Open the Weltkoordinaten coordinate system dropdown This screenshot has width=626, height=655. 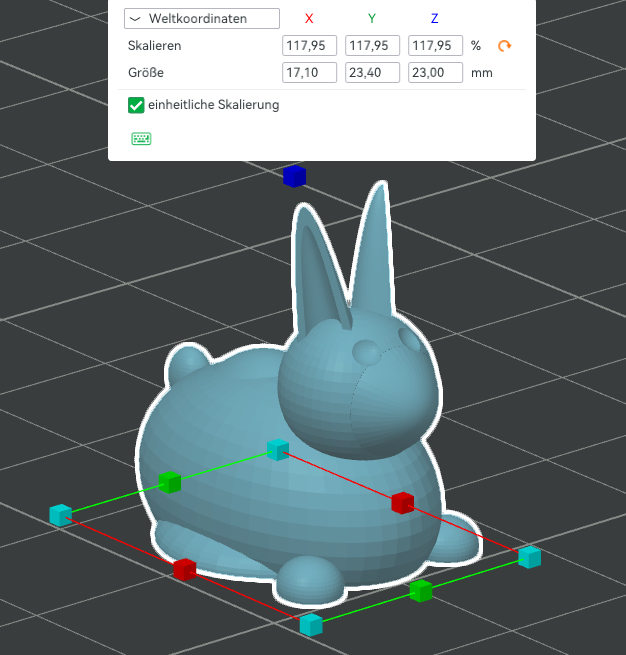(202, 19)
